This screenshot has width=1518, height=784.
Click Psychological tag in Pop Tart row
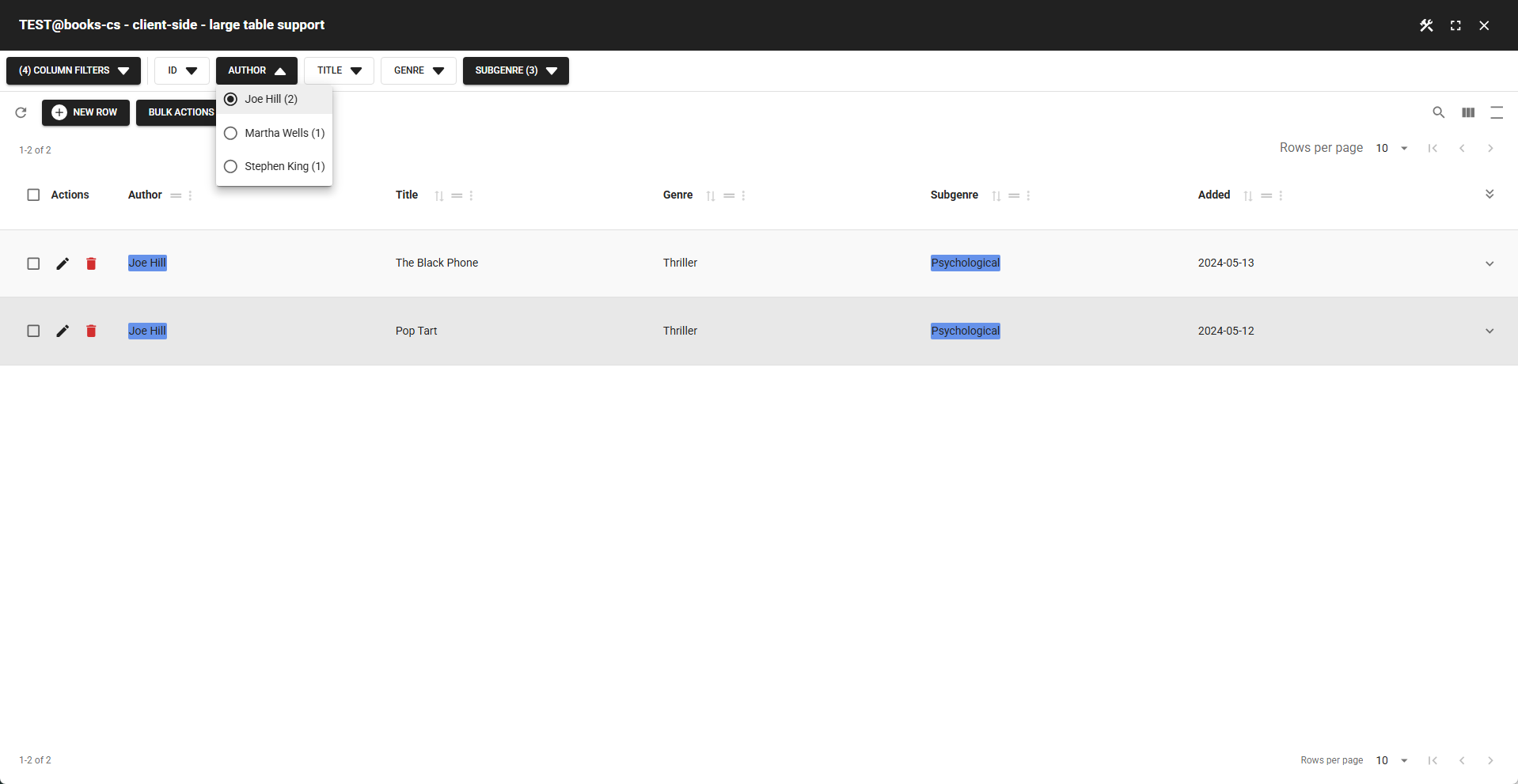pos(966,331)
